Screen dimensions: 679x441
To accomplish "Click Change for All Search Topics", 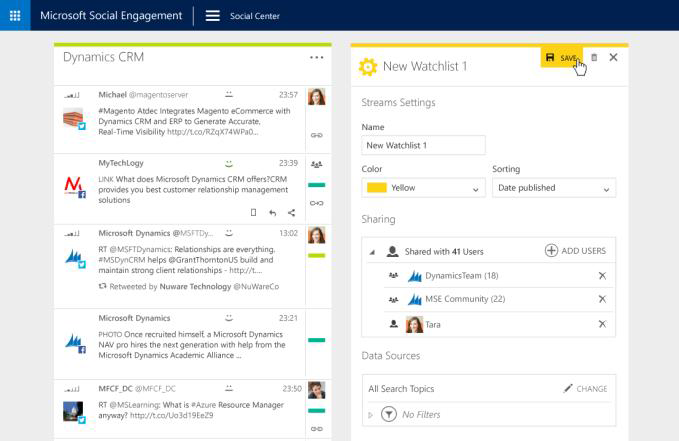I will pos(585,388).
